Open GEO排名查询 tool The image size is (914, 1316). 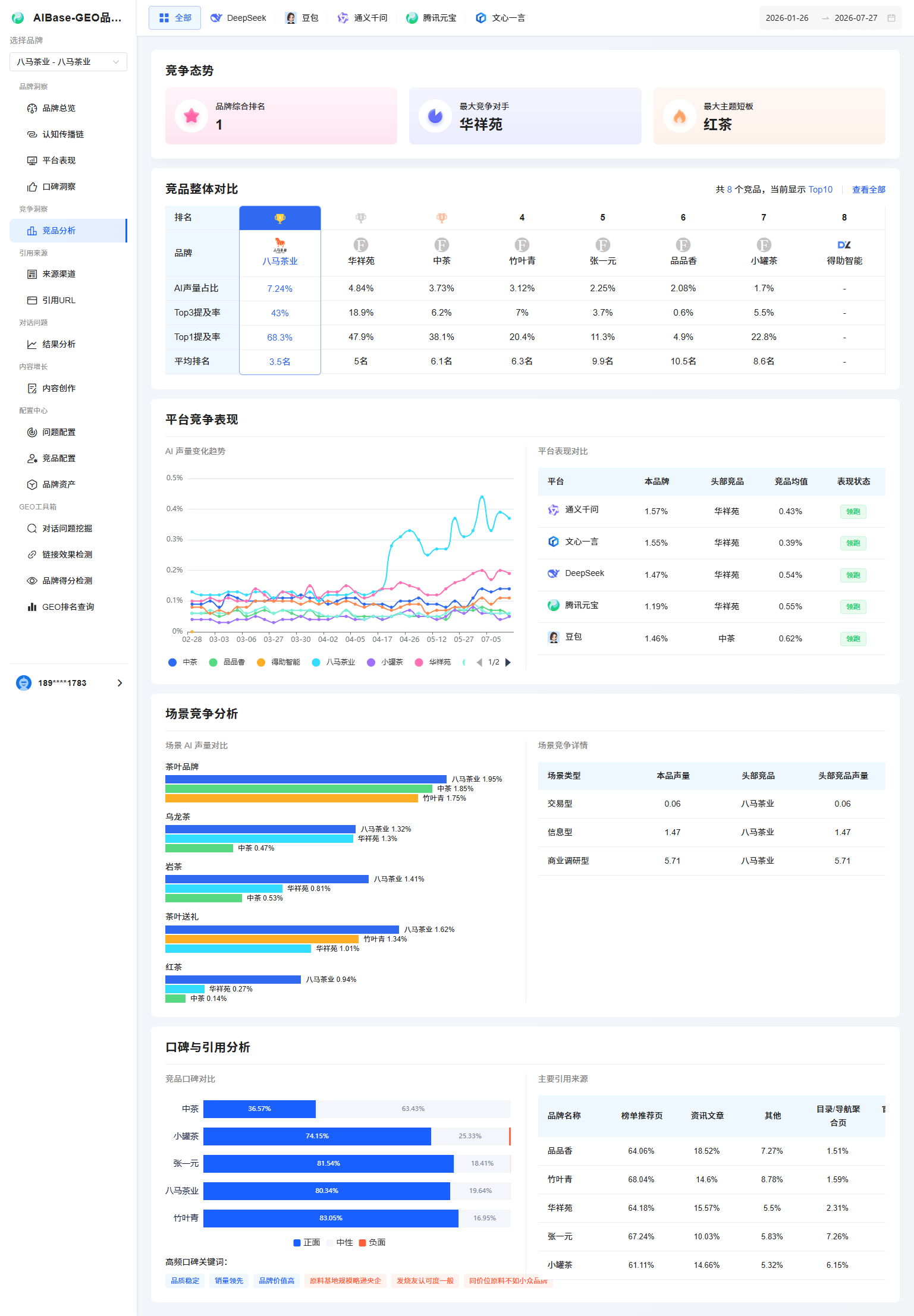tap(68, 607)
